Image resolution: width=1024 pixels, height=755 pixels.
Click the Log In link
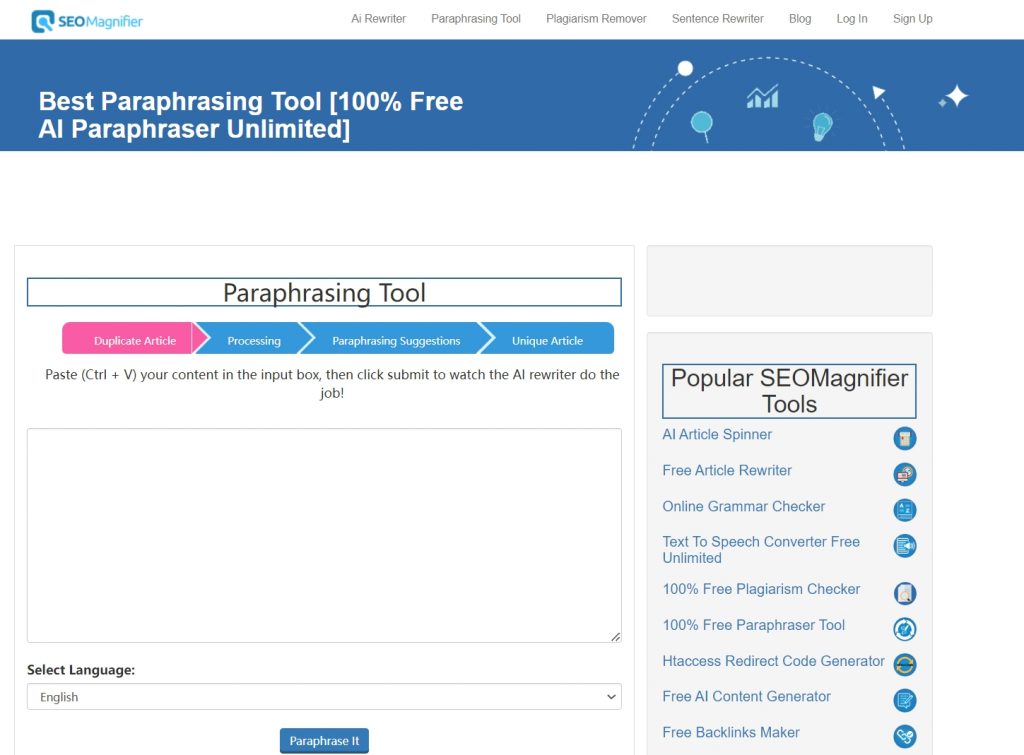[851, 18]
